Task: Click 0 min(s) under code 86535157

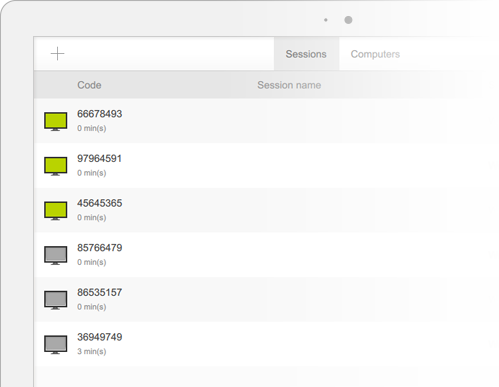Action: (x=92, y=307)
